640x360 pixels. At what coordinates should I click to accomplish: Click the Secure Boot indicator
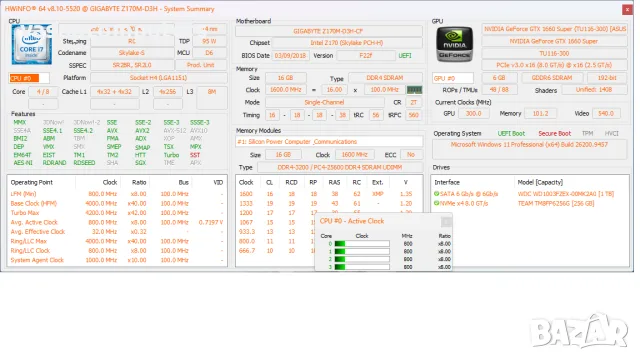tap(554, 133)
